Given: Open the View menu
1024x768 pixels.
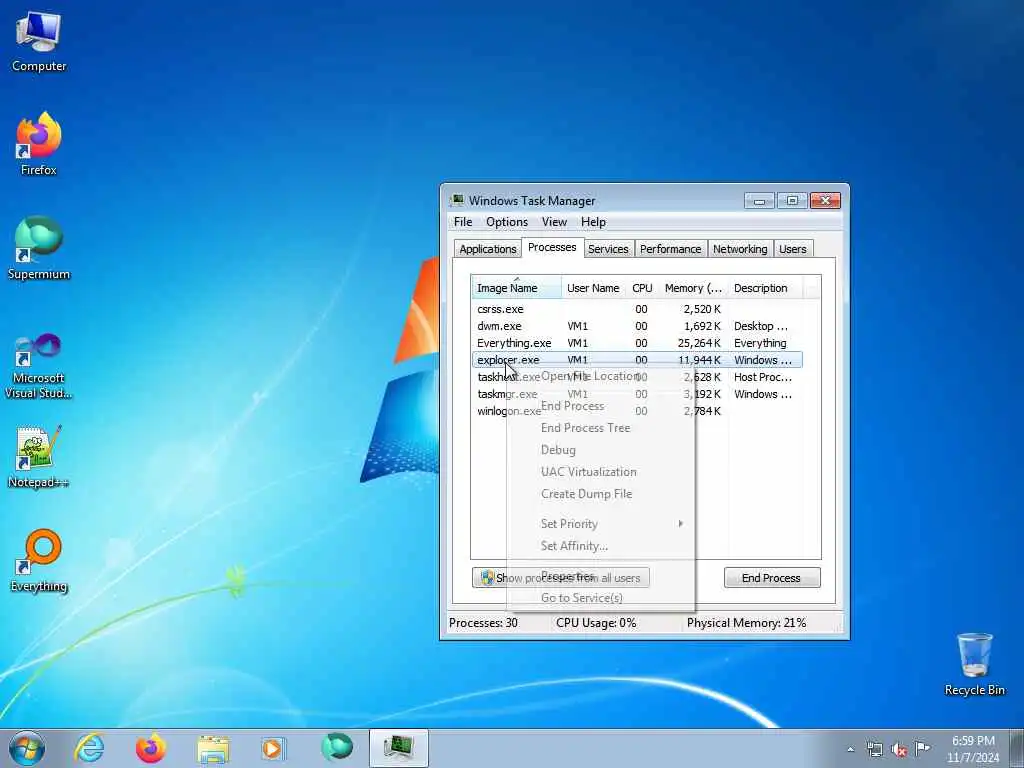Looking at the screenshot, I should point(554,222).
